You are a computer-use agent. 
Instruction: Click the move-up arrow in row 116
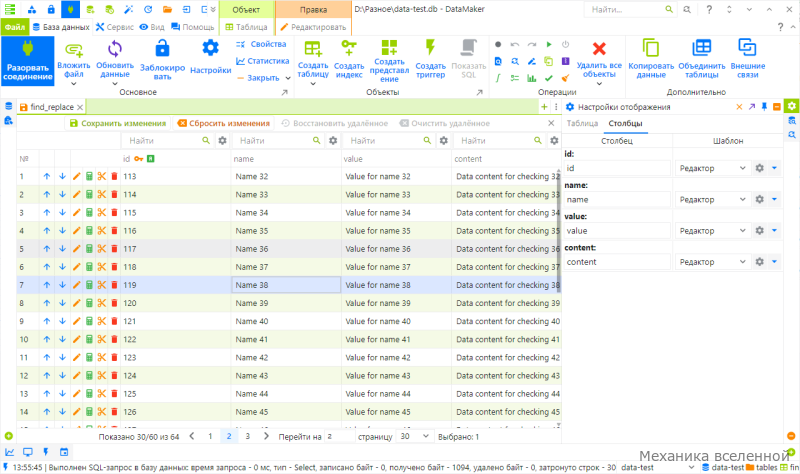click(x=47, y=231)
